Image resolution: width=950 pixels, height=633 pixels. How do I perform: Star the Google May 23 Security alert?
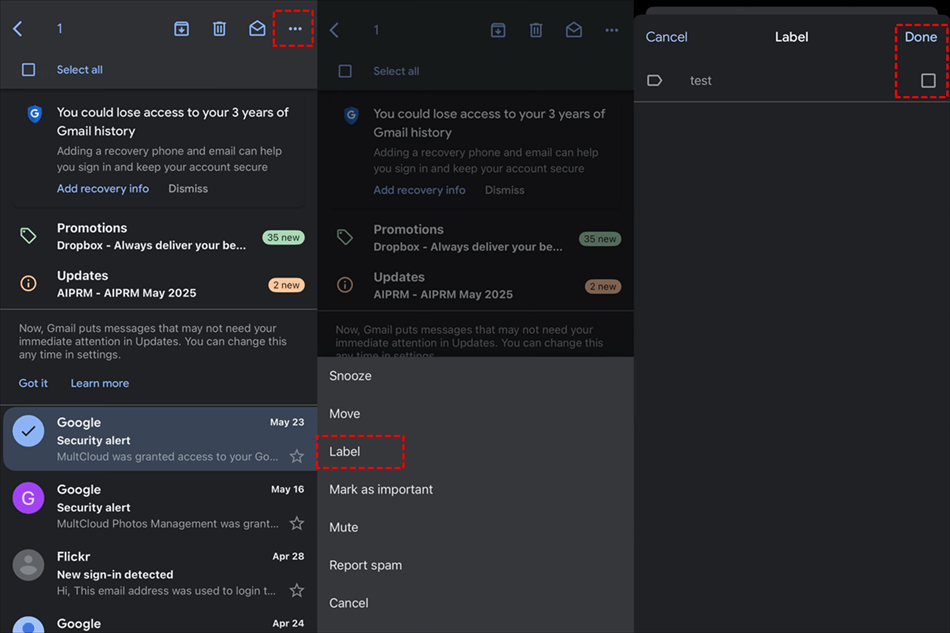(296, 456)
